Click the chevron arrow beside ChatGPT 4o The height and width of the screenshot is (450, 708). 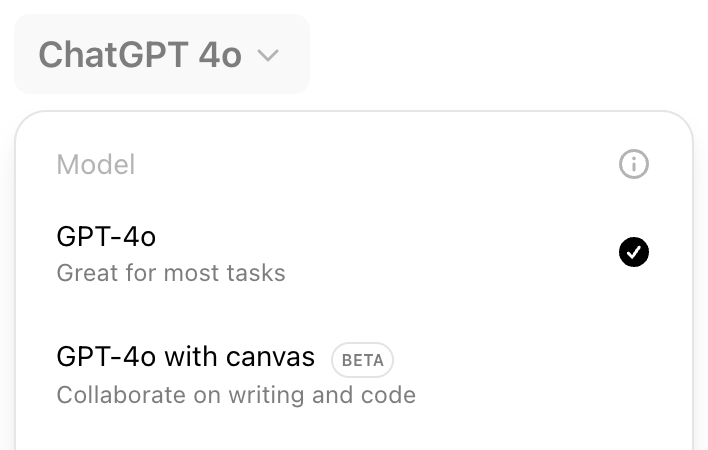pyautogui.click(x=267, y=56)
